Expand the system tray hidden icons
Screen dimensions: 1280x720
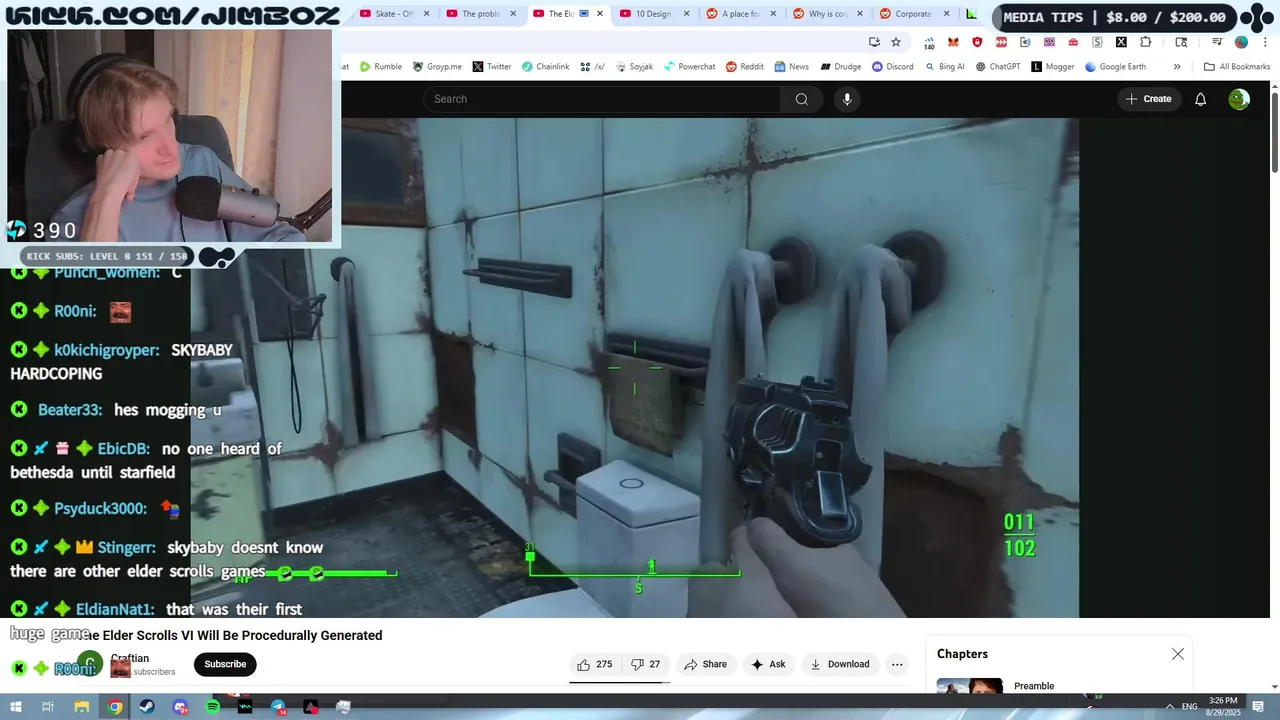pyautogui.click(x=1170, y=707)
